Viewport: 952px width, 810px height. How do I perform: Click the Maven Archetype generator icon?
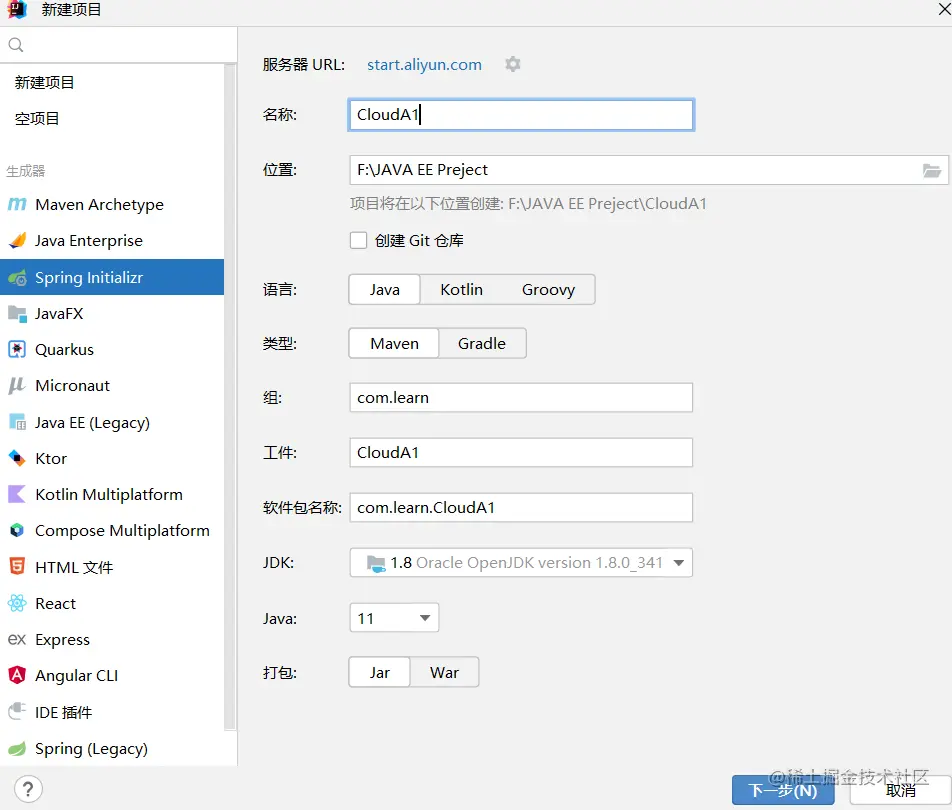pos(17,205)
